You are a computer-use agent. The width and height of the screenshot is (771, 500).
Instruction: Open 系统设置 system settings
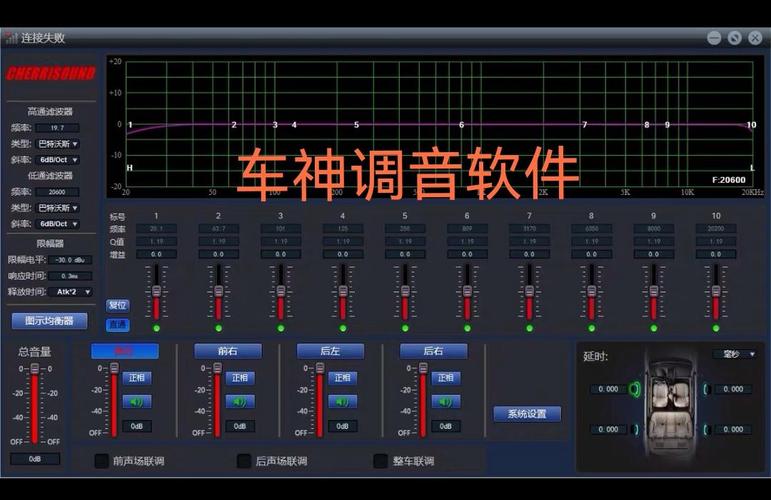point(527,414)
